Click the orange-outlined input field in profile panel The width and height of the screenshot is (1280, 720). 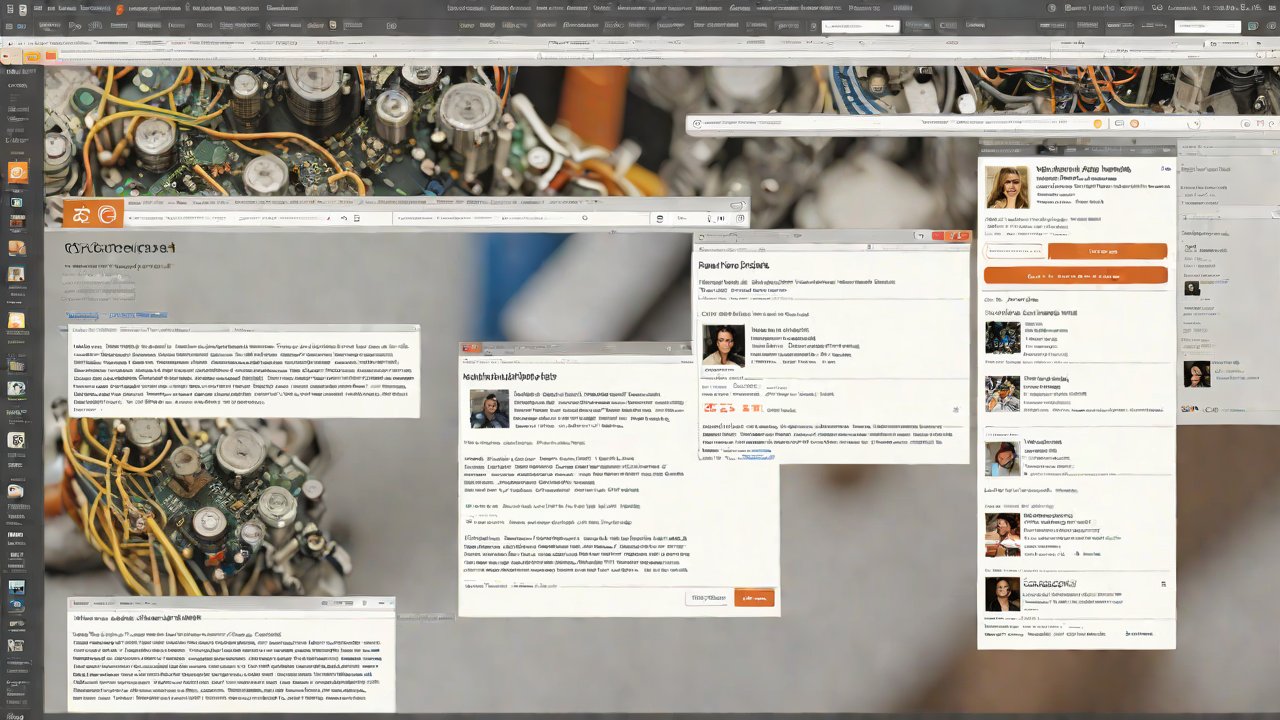point(1014,252)
